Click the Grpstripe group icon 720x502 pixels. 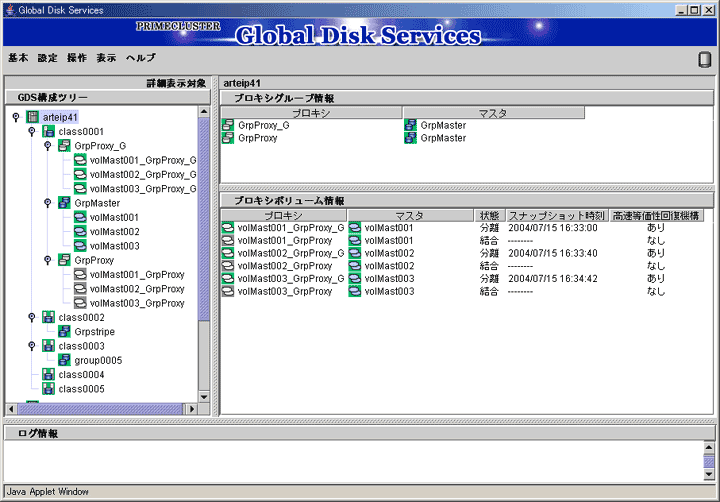[x=64, y=331]
